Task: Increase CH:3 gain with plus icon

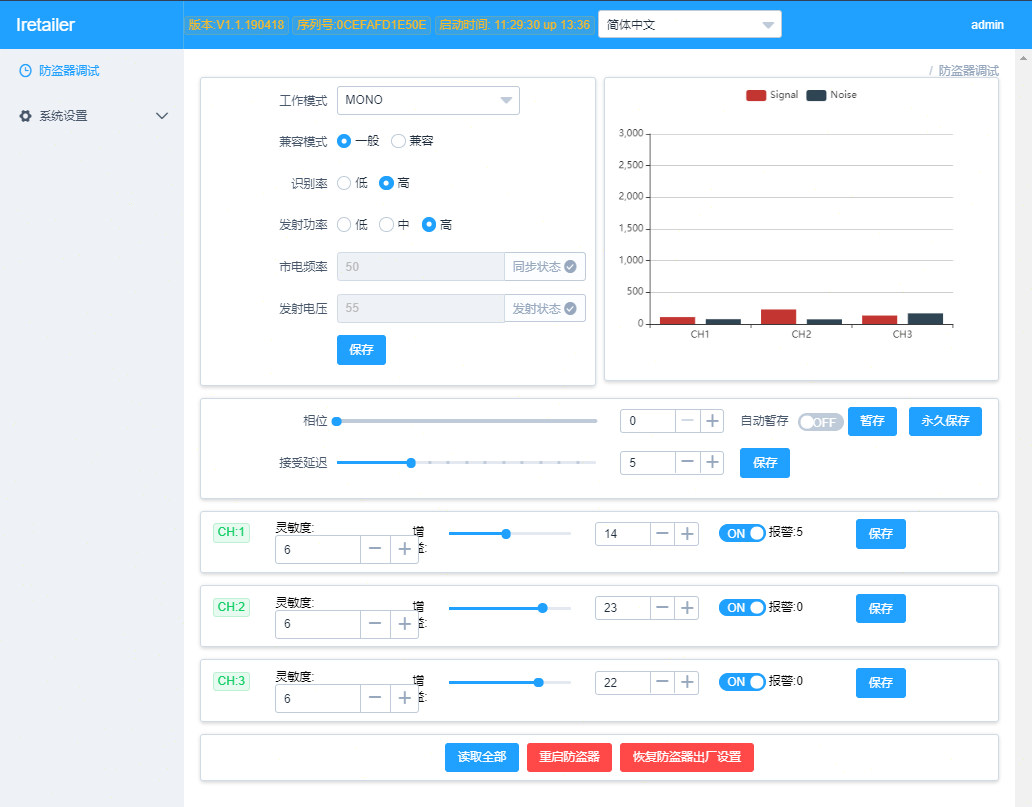Action: [x=687, y=682]
